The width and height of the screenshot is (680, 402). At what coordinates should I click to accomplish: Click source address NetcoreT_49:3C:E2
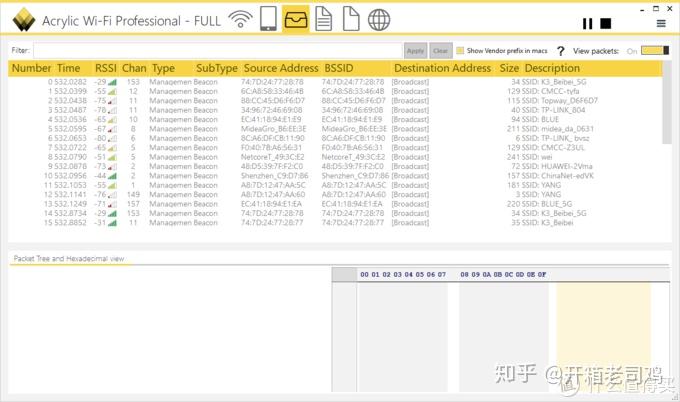(272, 157)
